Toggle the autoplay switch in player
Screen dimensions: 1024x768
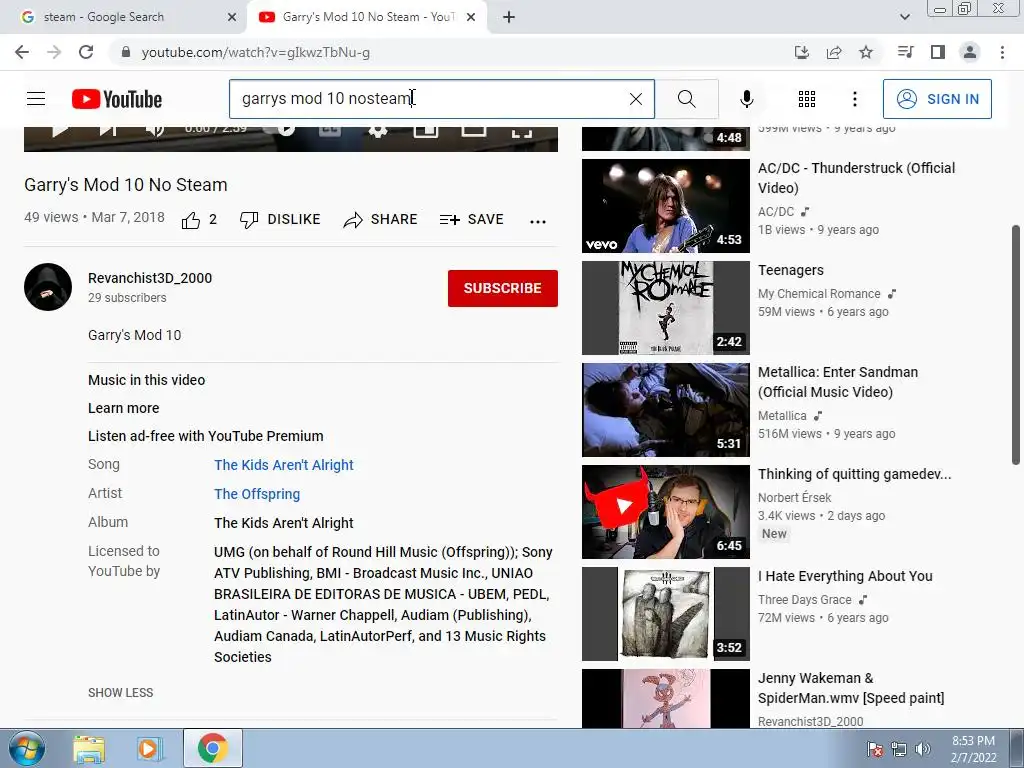tap(282, 129)
